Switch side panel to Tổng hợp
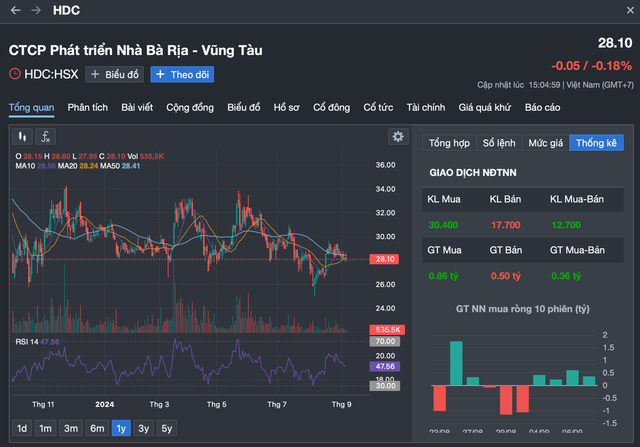This screenshot has width=640, height=447. [x=449, y=143]
